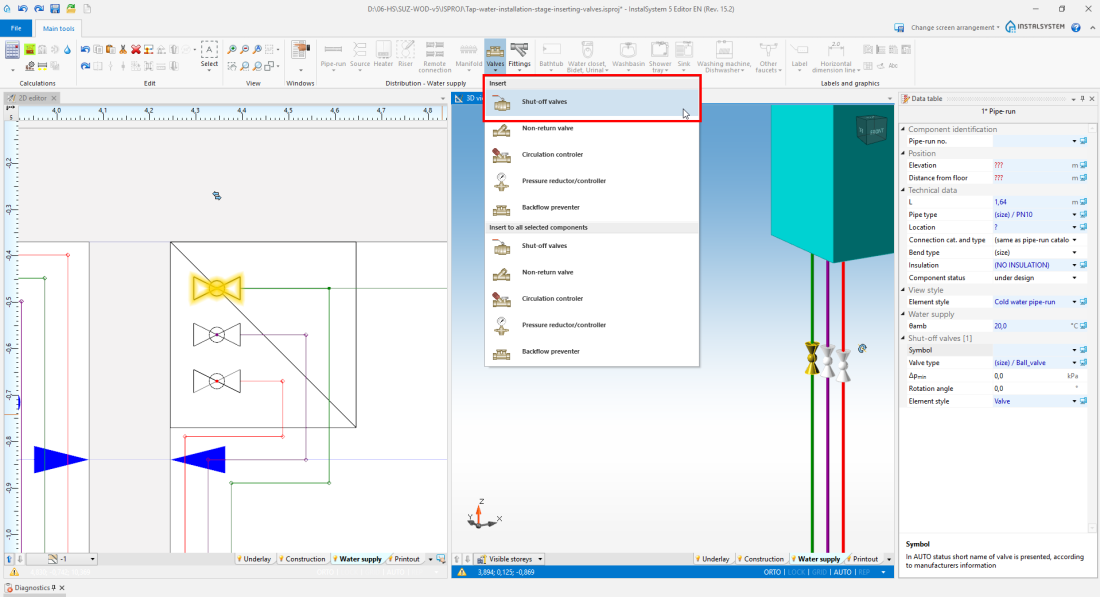1100x597 pixels.
Task: Open the Component status dropdown
Action: pyautogui.click(x=1074, y=277)
